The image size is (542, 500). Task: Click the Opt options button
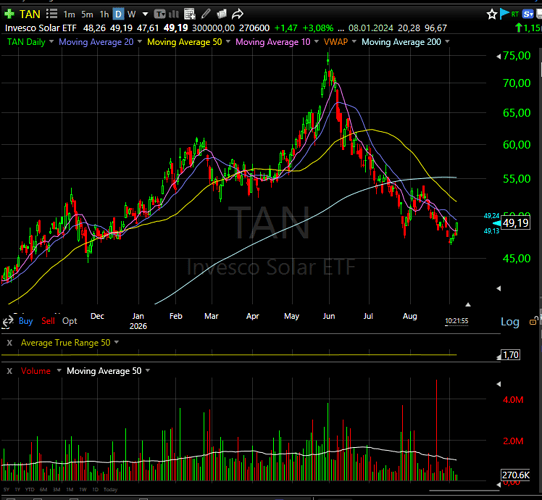pyautogui.click(x=69, y=321)
